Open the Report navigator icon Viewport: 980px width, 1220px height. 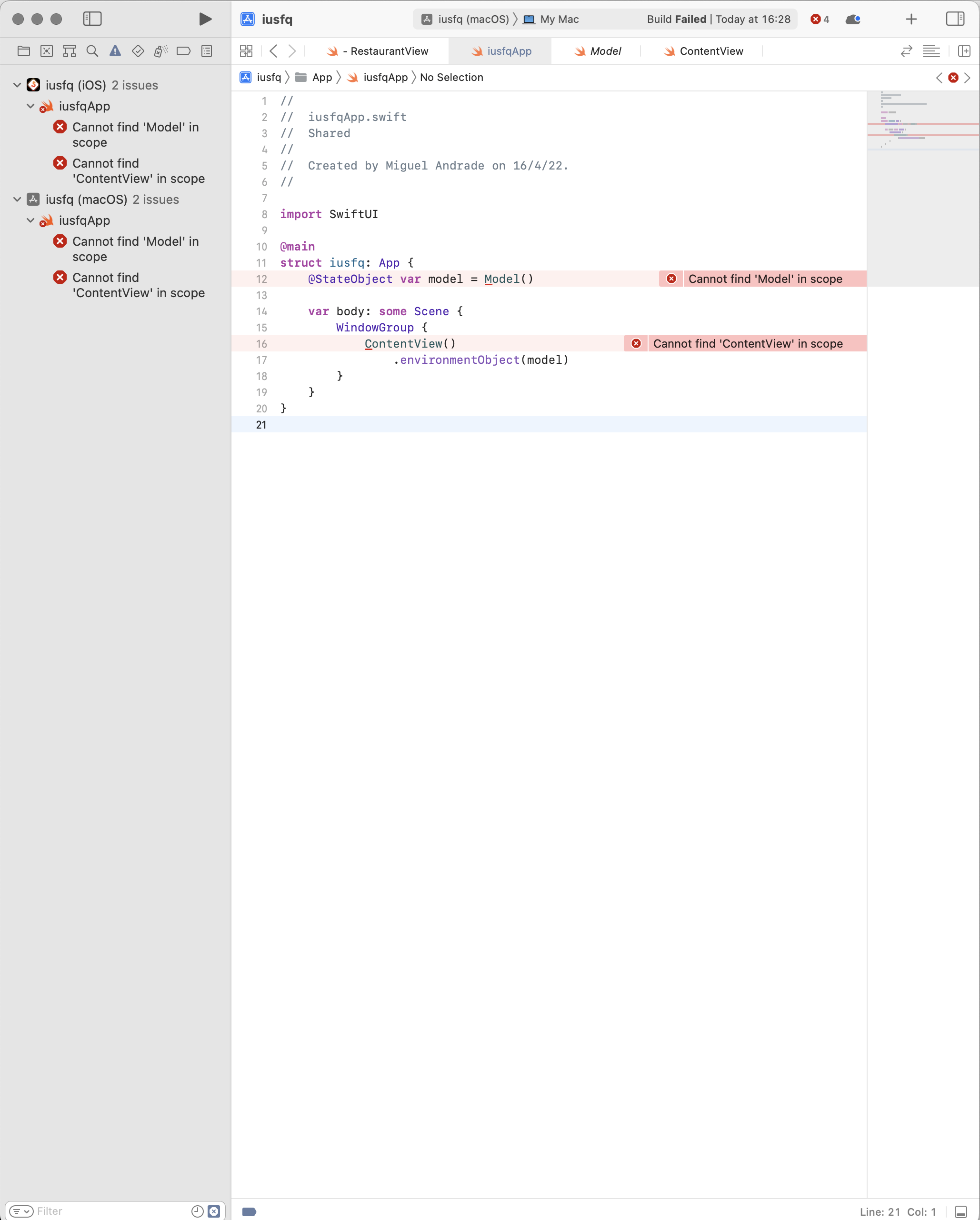(x=207, y=51)
